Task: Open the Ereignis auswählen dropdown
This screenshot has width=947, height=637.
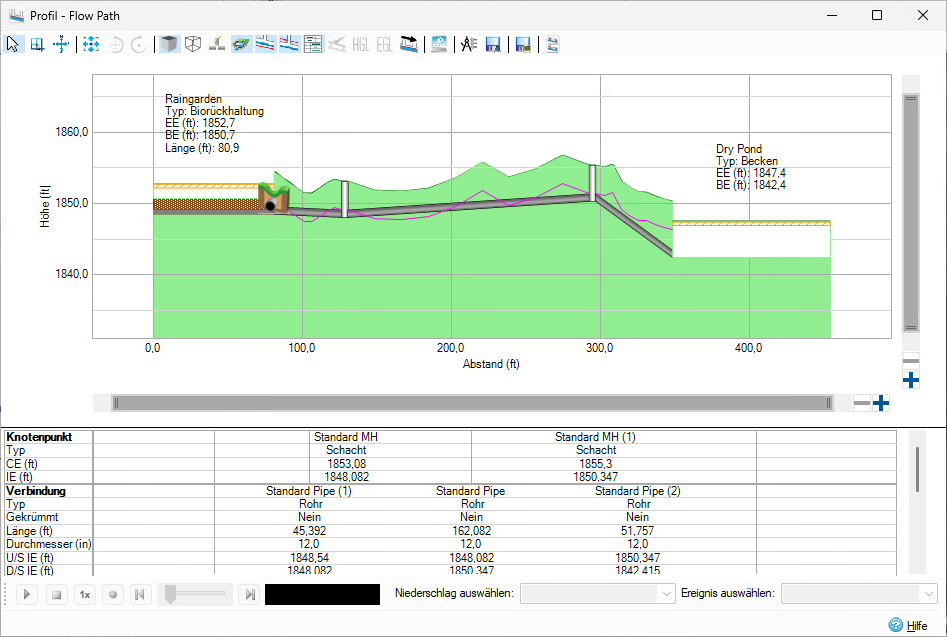Action: pos(859,594)
